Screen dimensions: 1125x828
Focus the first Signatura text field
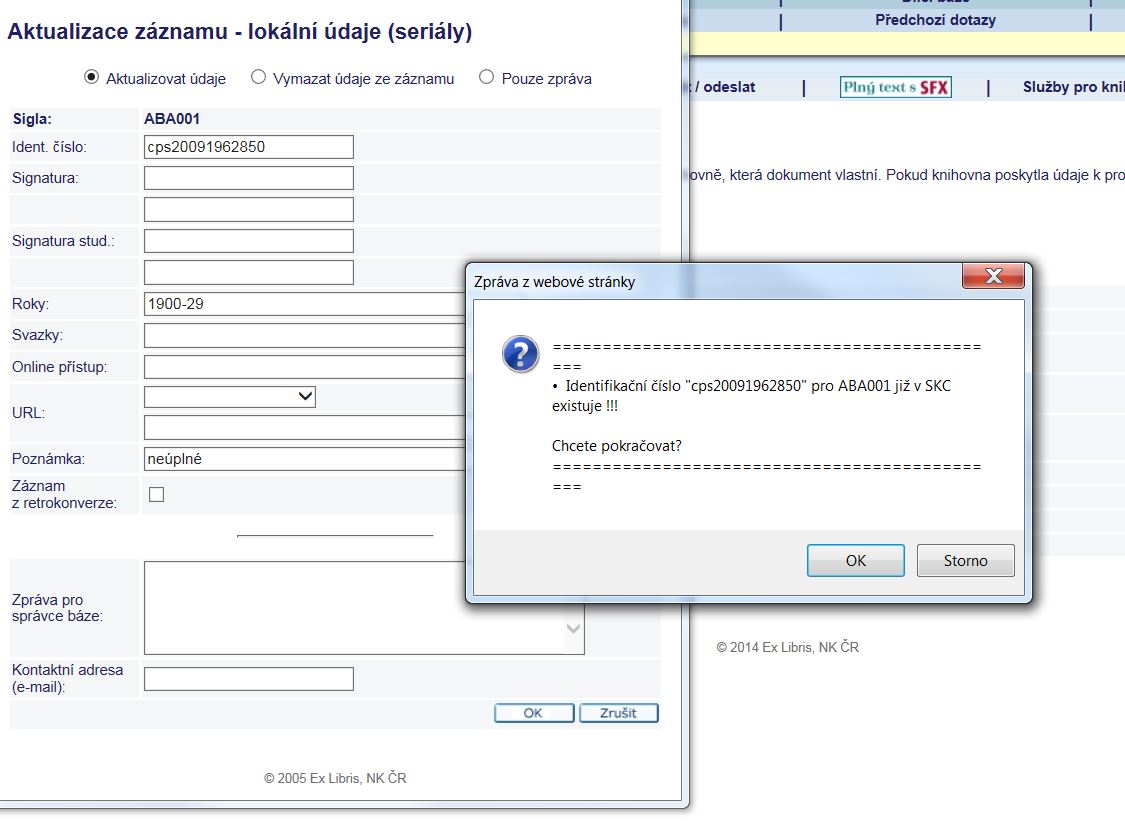pyautogui.click(x=249, y=178)
